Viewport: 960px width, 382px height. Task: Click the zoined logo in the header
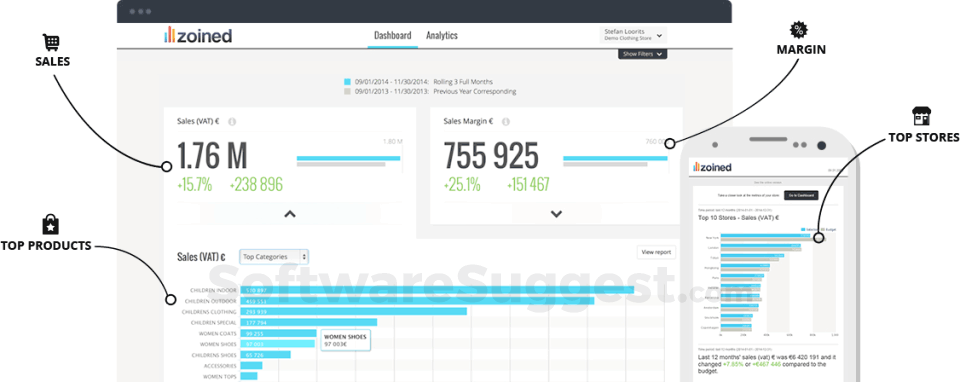click(198, 36)
